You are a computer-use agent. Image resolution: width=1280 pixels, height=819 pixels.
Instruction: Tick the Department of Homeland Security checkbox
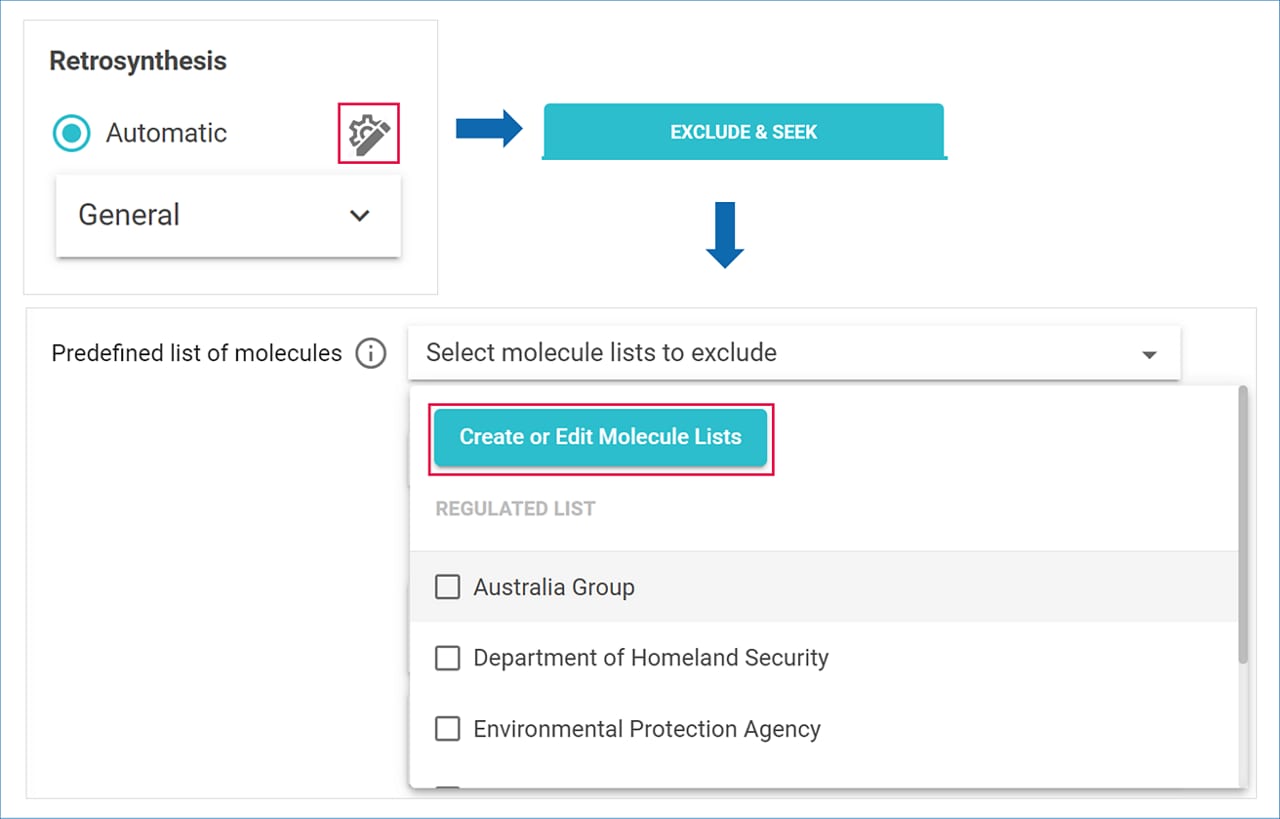tap(447, 658)
